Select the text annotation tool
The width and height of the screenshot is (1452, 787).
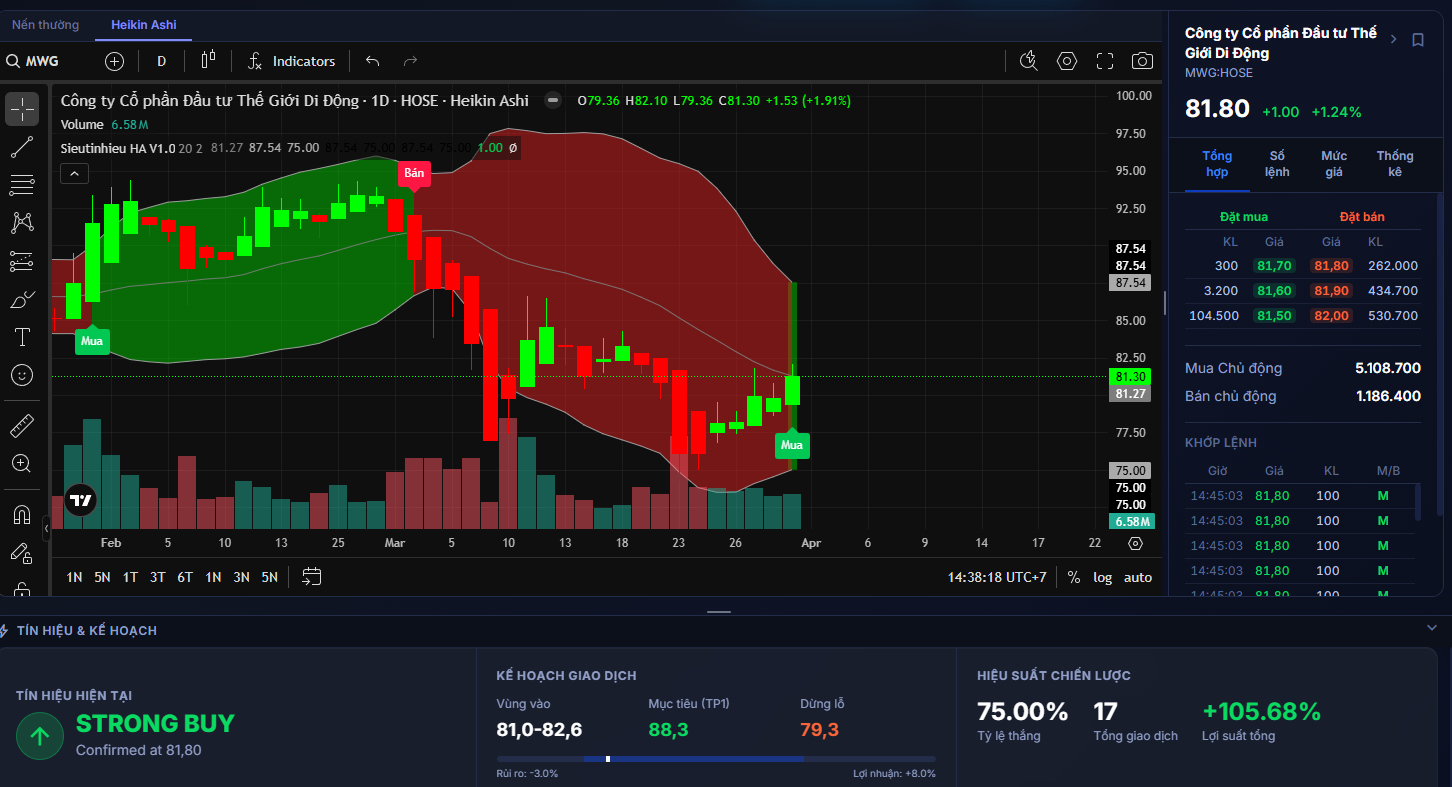pyautogui.click(x=22, y=337)
